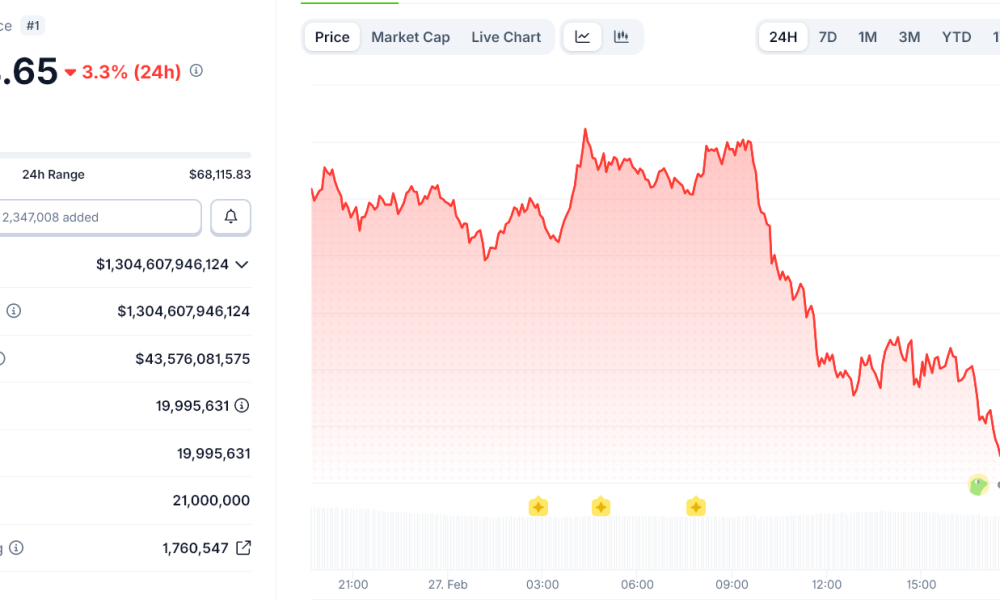Image resolution: width=1000 pixels, height=600 pixels.
Task: Click info icon next to 3.3% (24h)
Action: 196,71
